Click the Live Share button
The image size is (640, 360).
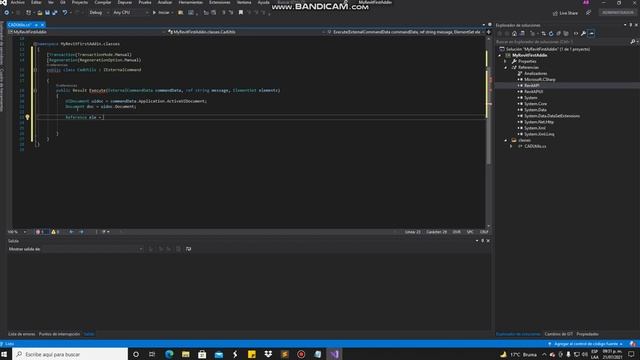[565, 13]
